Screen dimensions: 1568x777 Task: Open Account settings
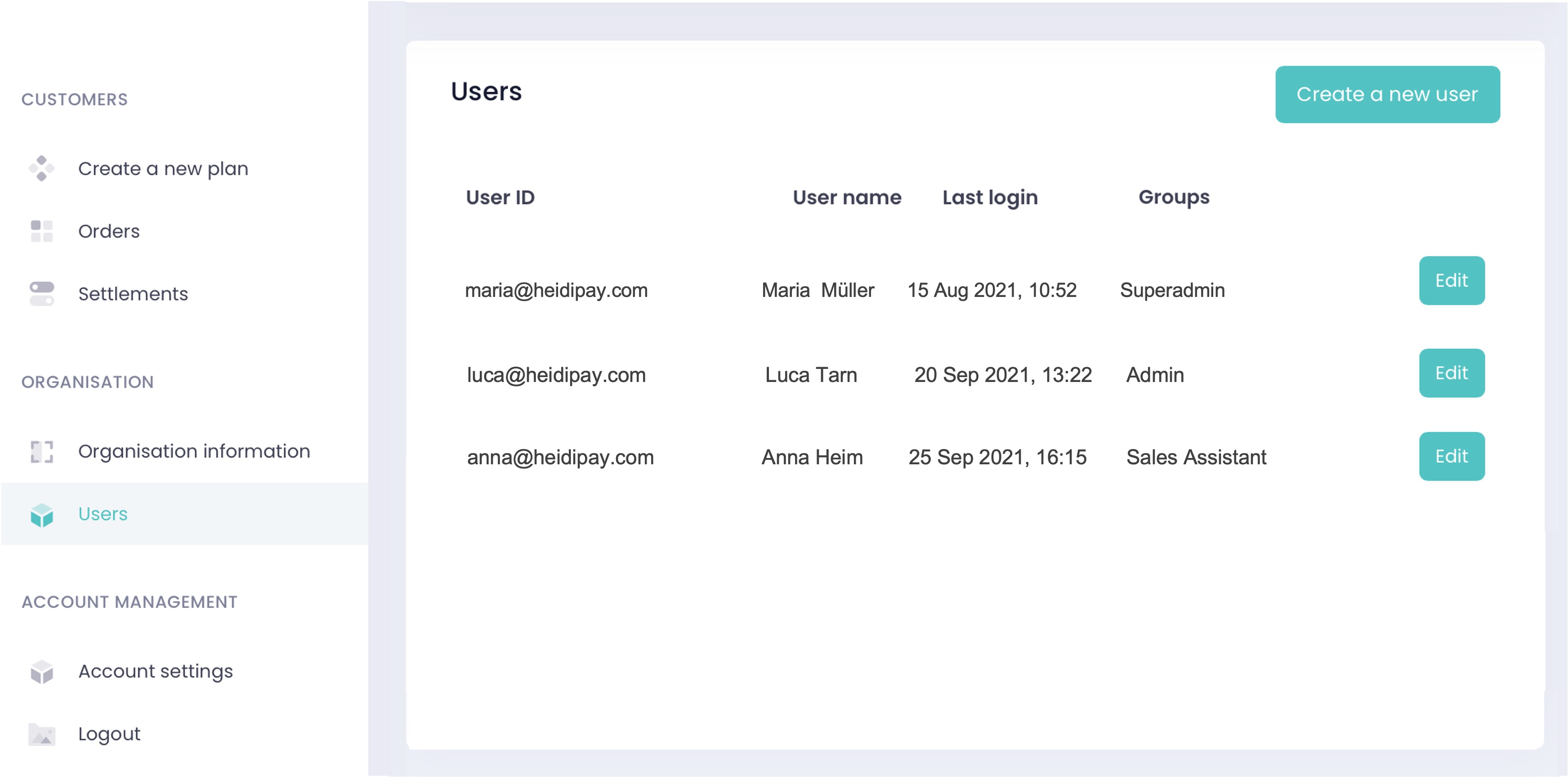point(155,672)
